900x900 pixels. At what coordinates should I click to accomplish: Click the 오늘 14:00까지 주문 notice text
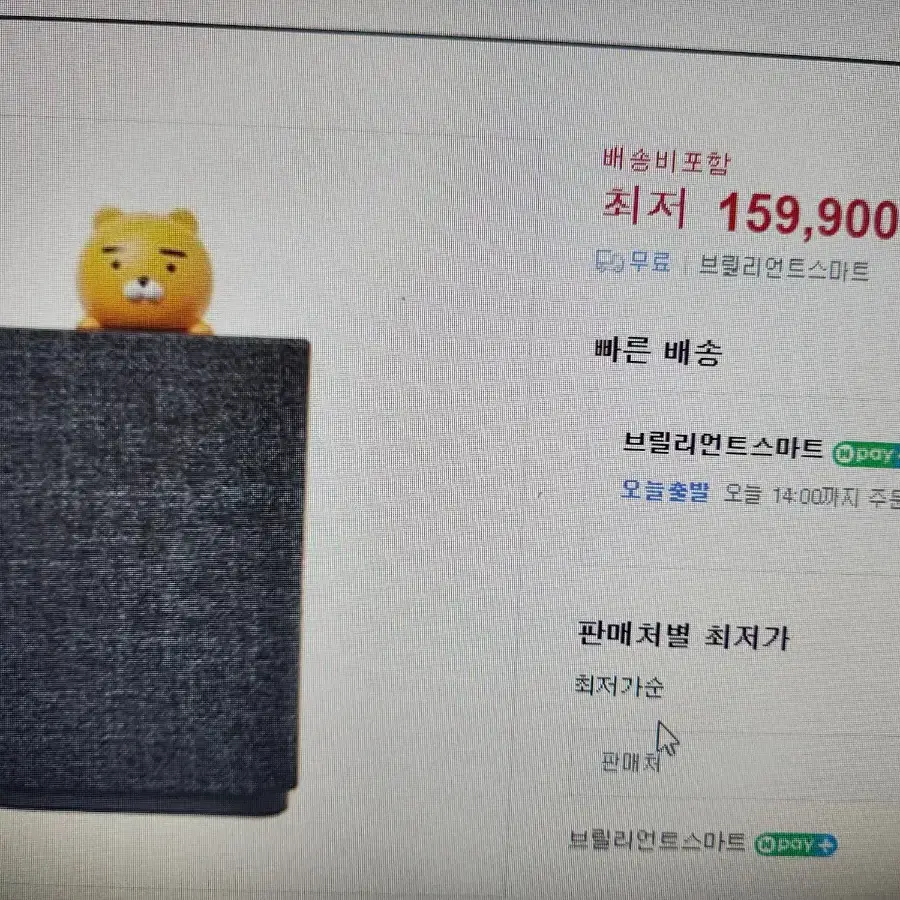click(x=811, y=495)
